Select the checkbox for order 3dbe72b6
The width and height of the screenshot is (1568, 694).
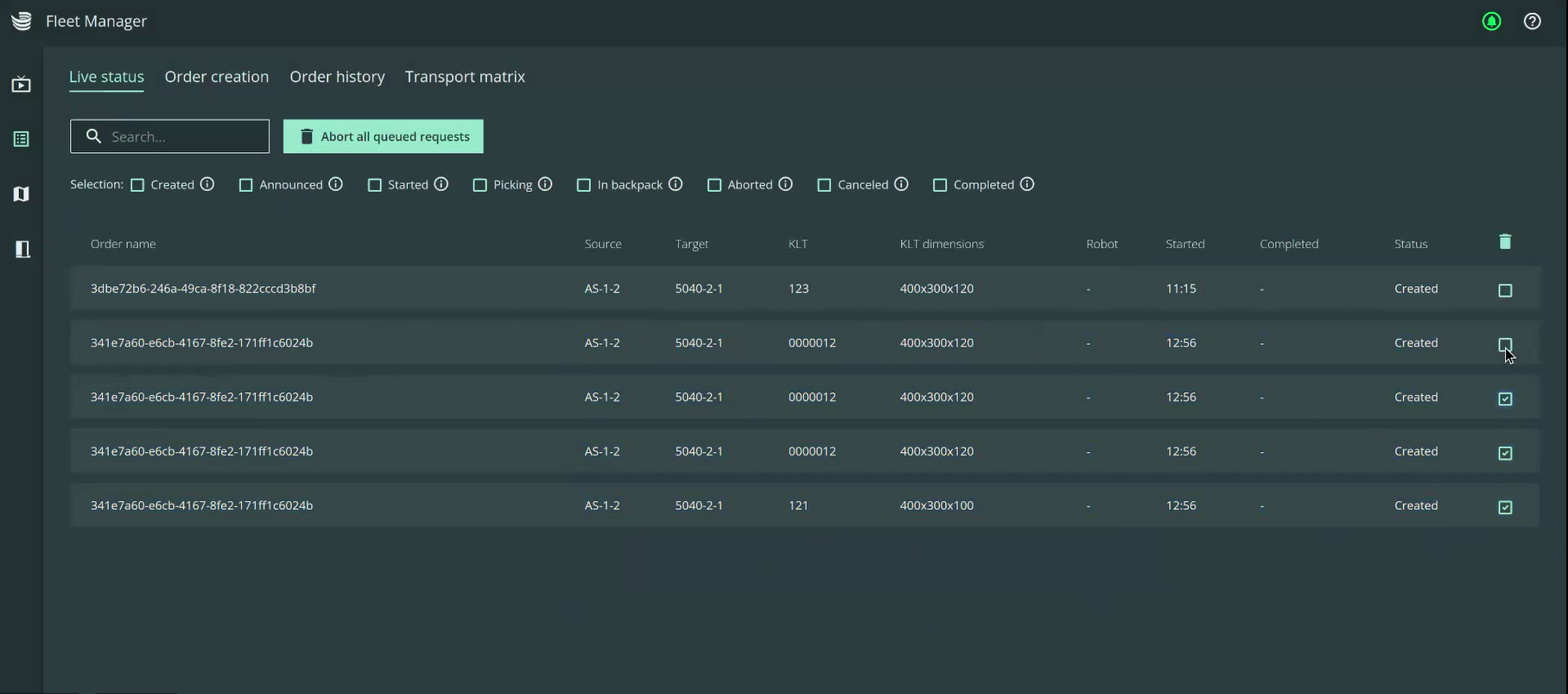tap(1505, 290)
